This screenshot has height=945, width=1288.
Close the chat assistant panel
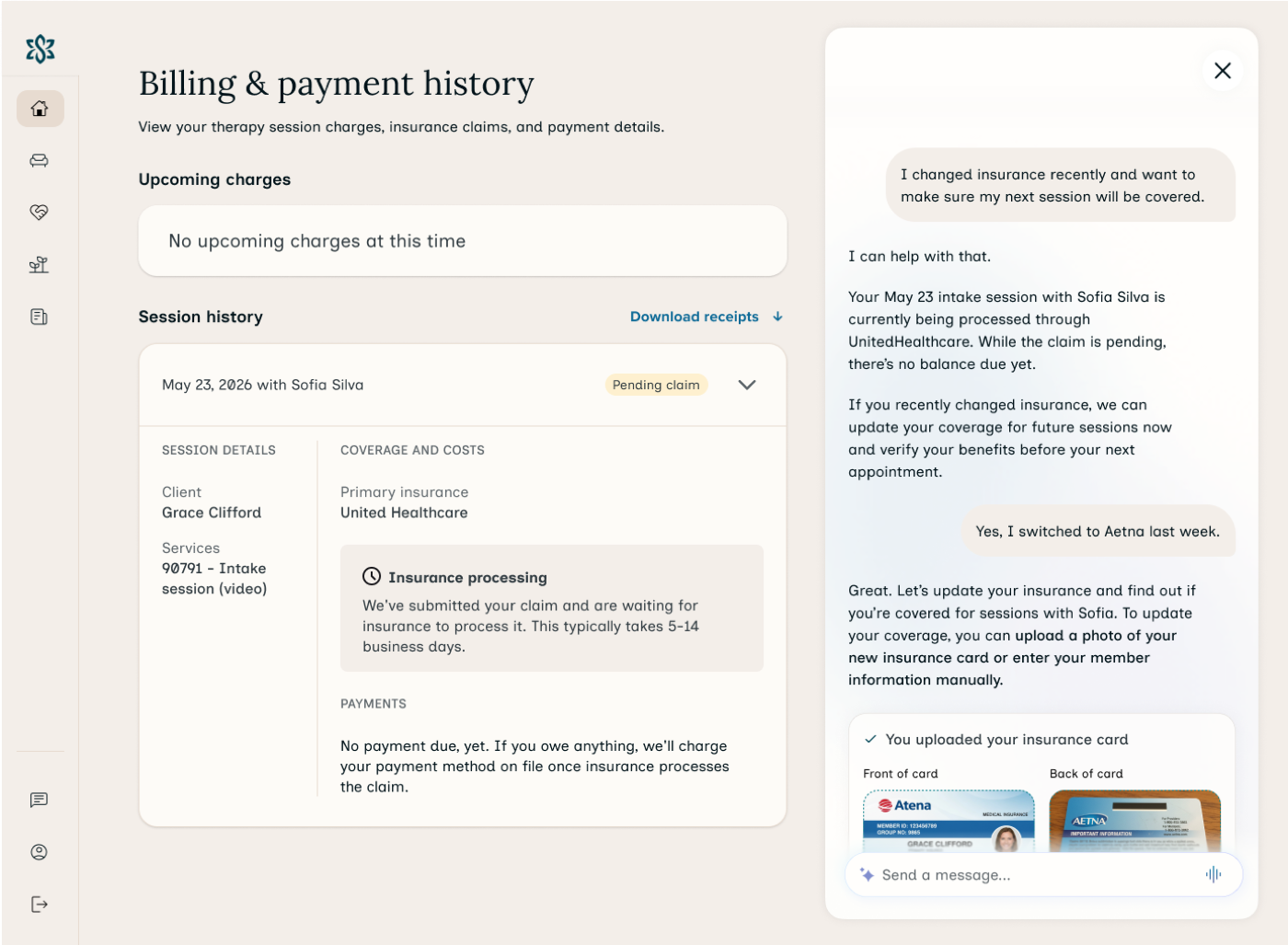tap(1223, 71)
